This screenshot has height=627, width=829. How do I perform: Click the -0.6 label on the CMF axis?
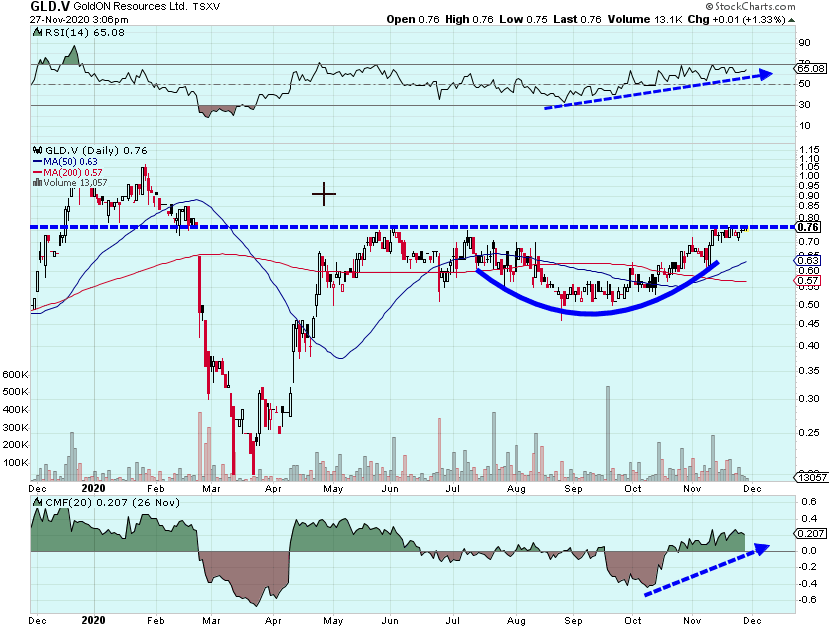[x=809, y=600]
